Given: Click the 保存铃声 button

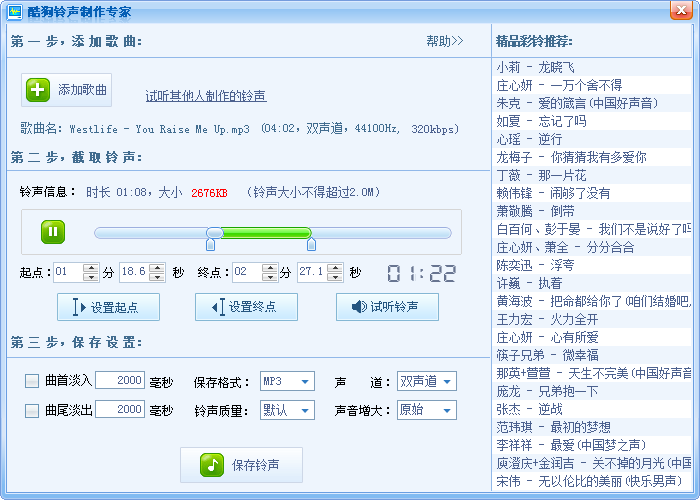Looking at the screenshot, I should (242, 465).
